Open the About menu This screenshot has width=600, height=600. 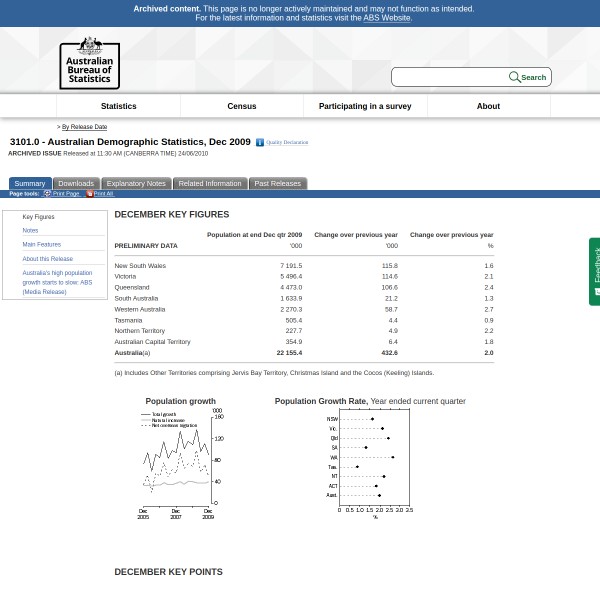[488, 106]
